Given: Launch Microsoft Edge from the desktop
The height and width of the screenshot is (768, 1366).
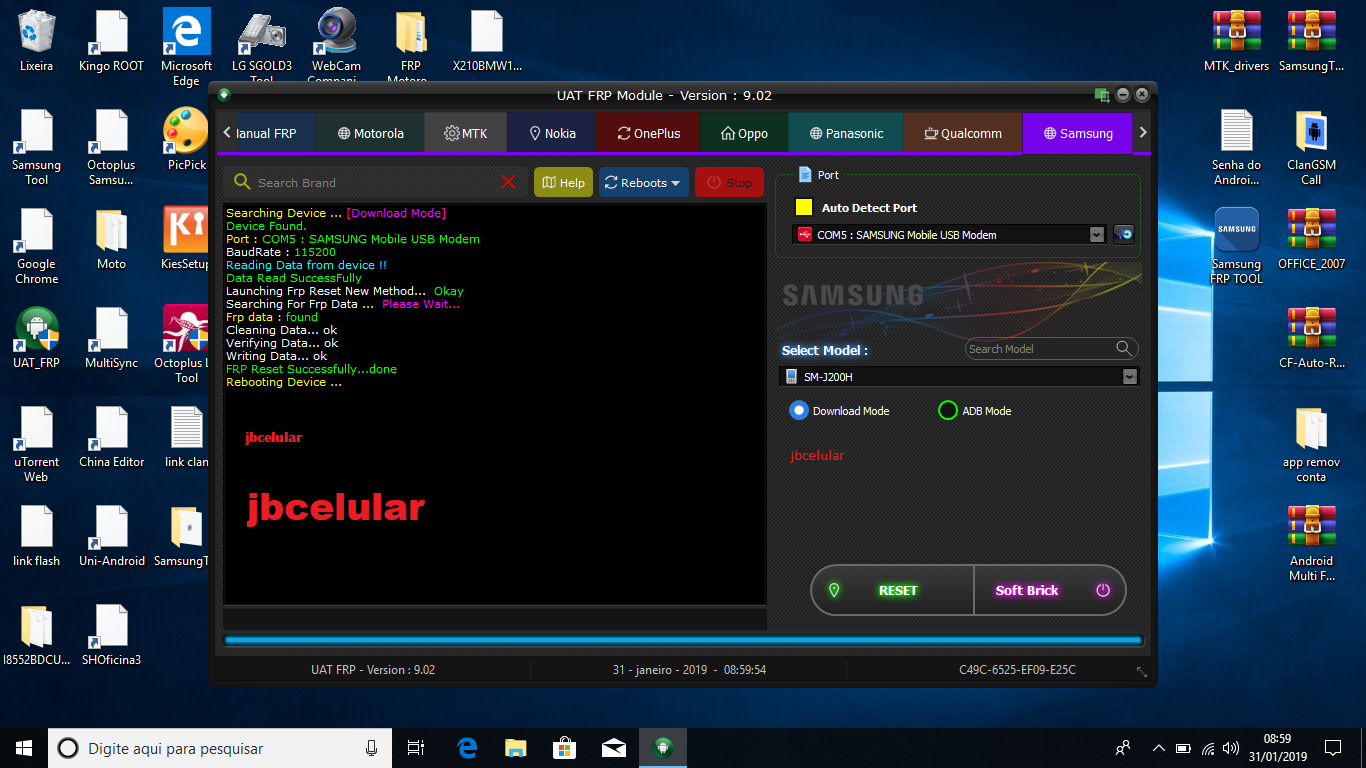Looking at the screenshot, I should (186, 48).
